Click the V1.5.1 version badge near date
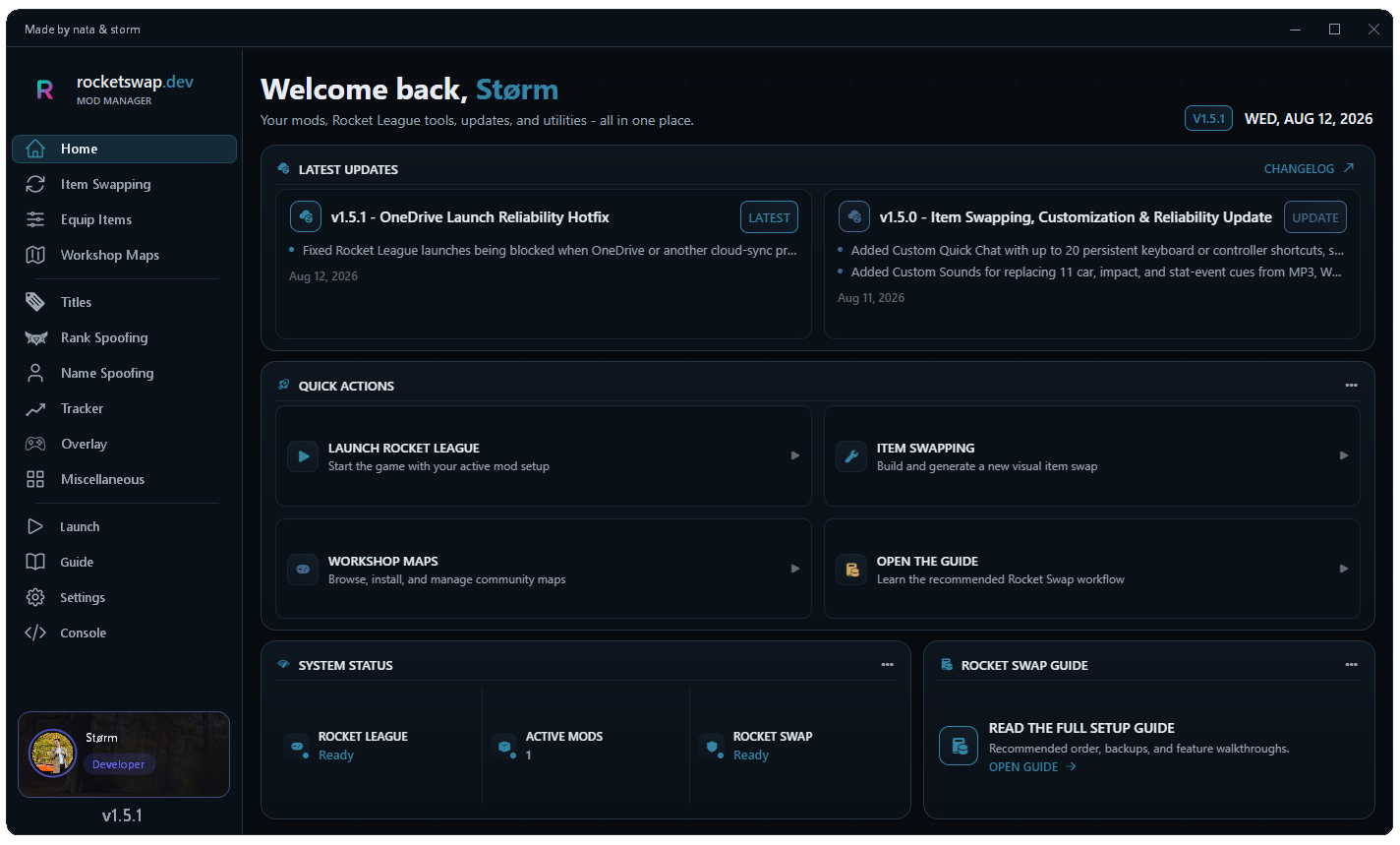1400x845 pixels. (1208, 118)
